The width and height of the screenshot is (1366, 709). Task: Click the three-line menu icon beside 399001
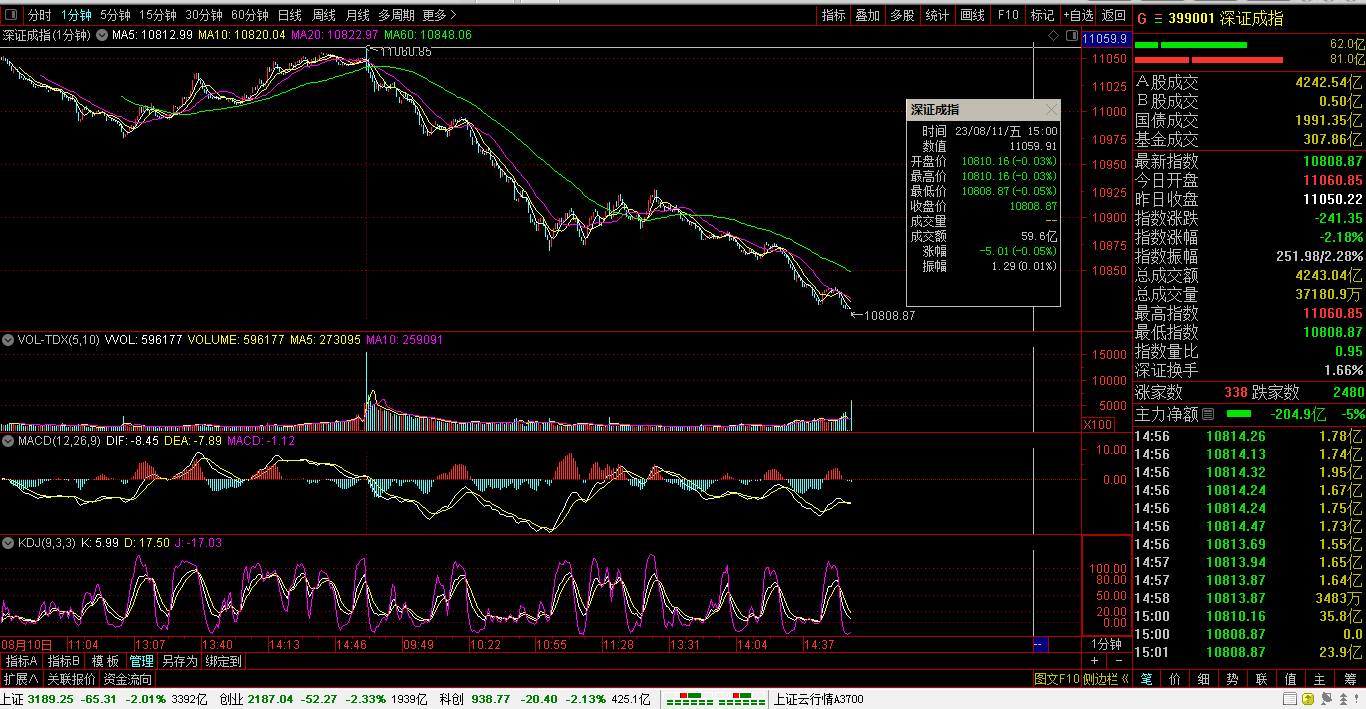click(1158, 18)
